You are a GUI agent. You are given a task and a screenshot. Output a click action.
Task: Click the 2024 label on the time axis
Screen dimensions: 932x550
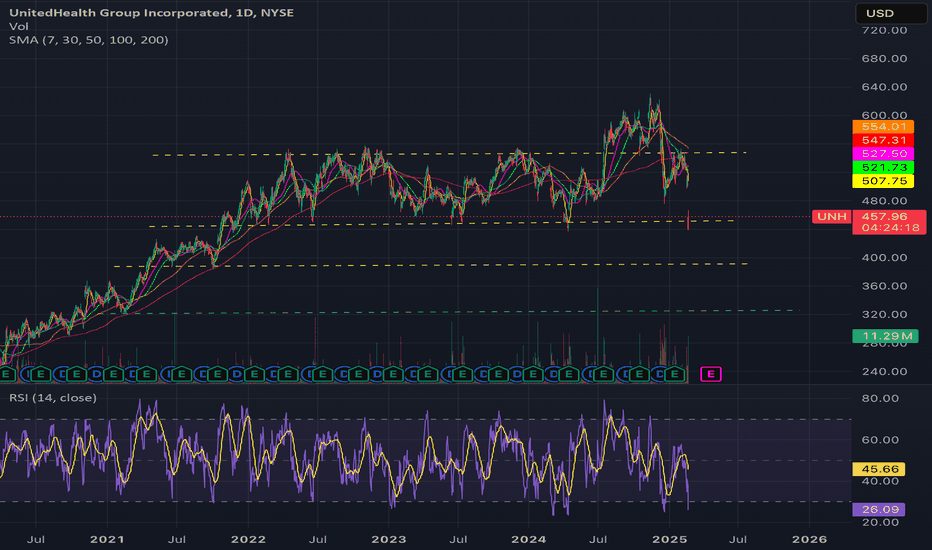point(528,539)
